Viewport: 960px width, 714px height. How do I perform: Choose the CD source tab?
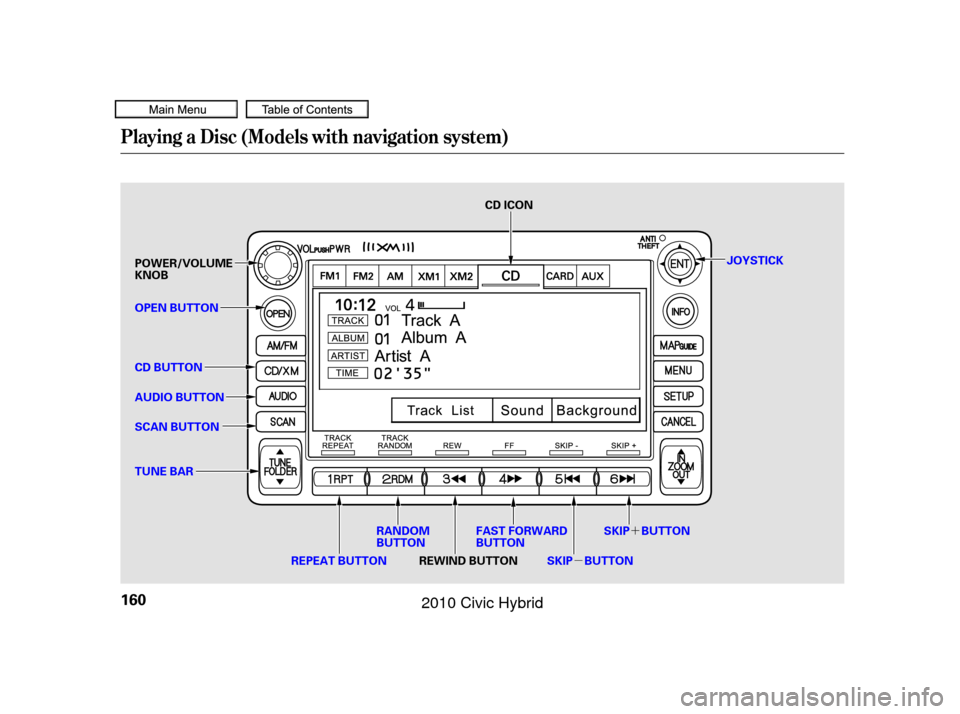(511, 276)
